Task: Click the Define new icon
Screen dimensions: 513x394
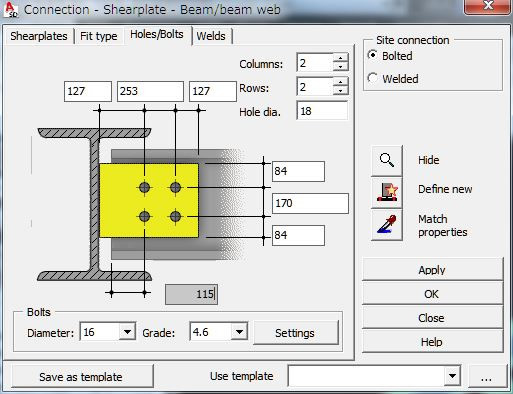Action: tap(387, 192)
